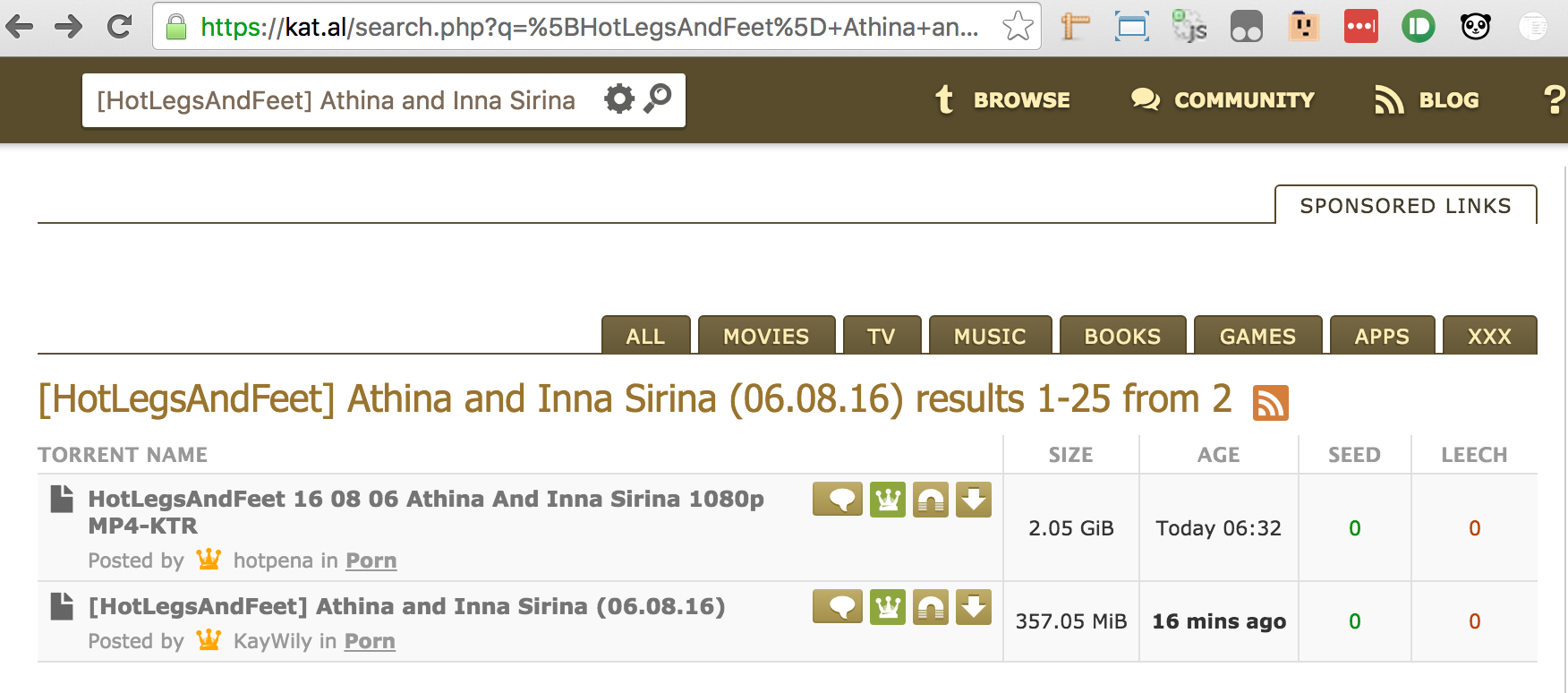Viewport: 1568px width, 693px height.
Task: Open the grey two-dot extension icon
Action: 1247,27
